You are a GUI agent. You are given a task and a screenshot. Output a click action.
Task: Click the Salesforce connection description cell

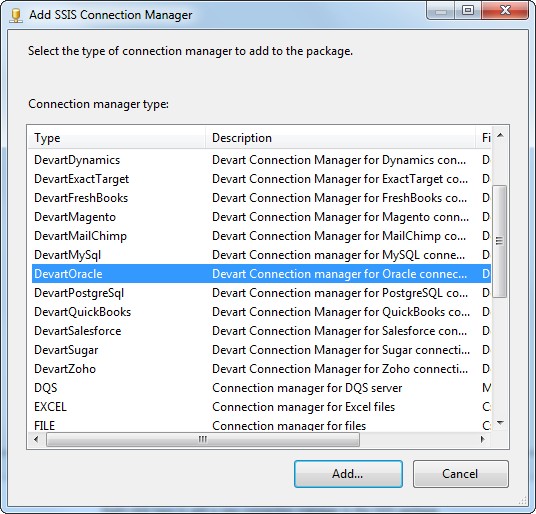339,331
